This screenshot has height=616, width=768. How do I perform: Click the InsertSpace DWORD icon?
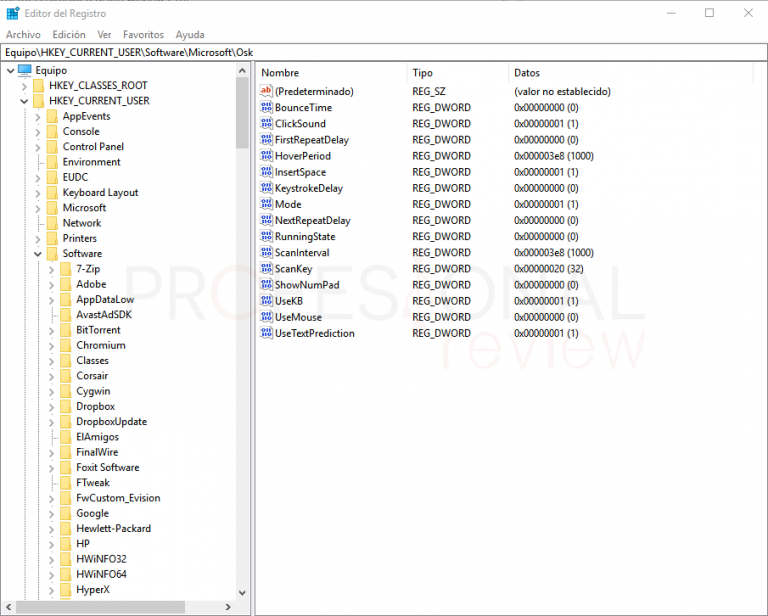click(x=266, y=172)
